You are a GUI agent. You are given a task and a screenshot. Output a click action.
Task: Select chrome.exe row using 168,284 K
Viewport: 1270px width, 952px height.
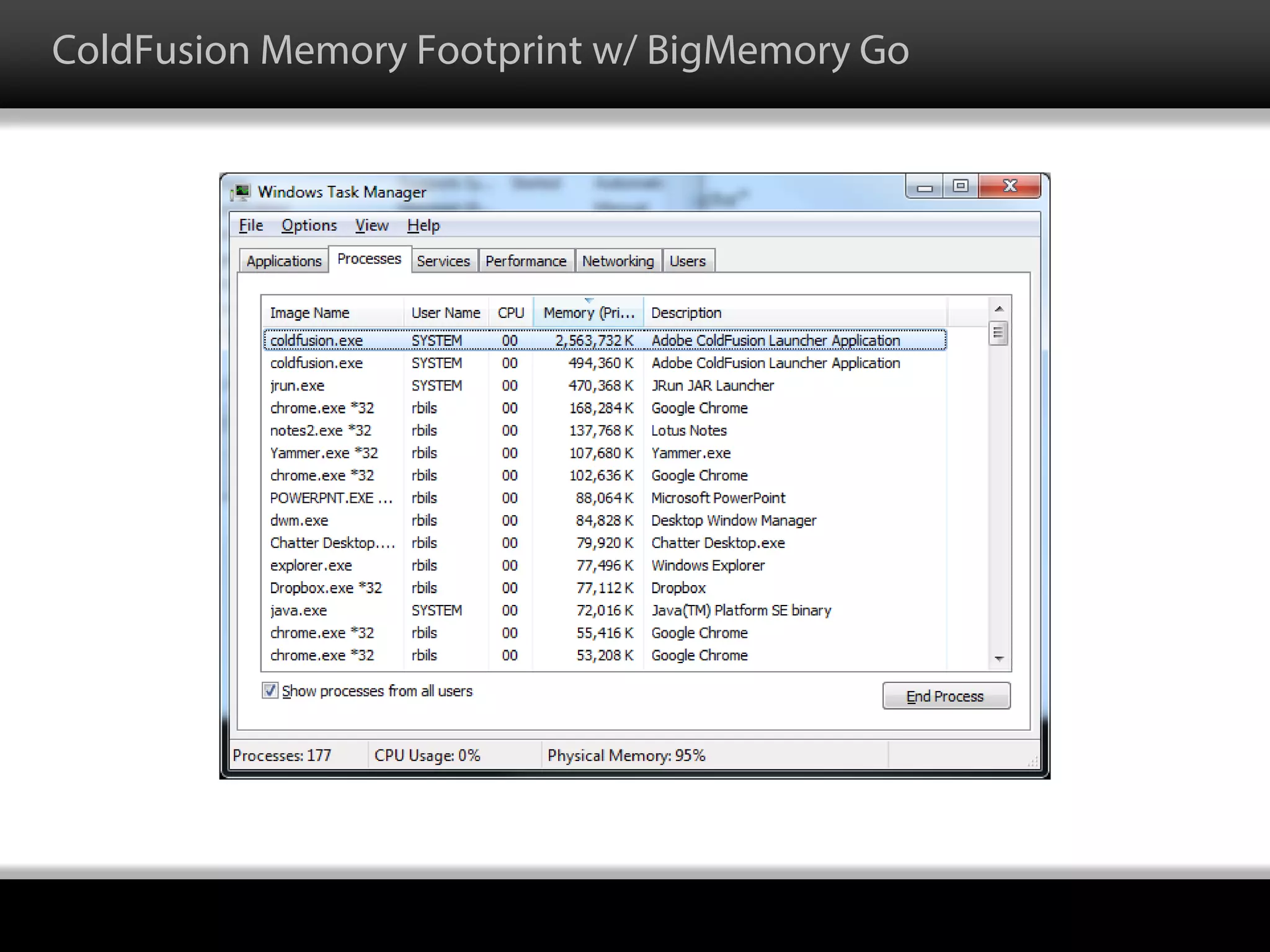point(605,408)
